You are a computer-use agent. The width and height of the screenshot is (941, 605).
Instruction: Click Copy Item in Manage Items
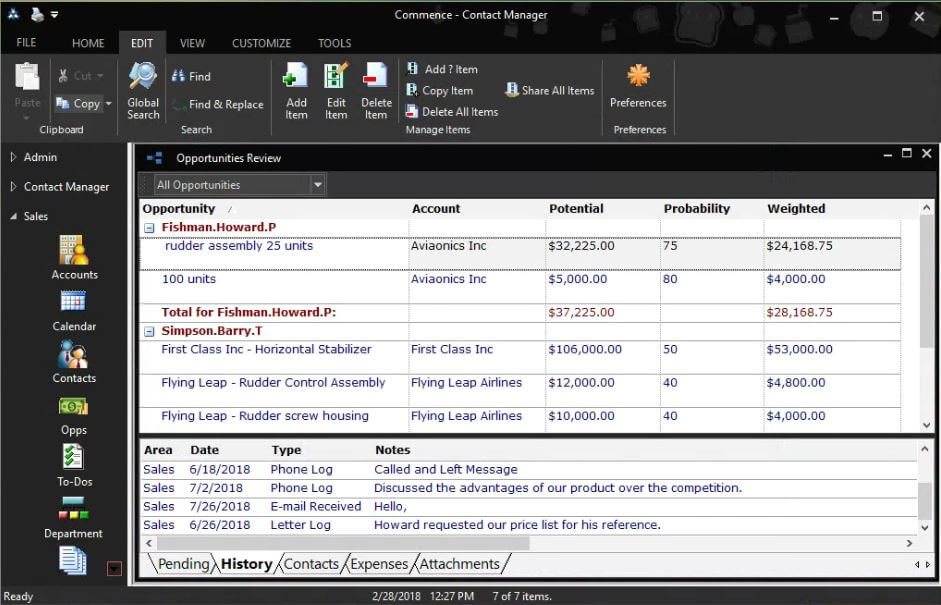[440, 91]
